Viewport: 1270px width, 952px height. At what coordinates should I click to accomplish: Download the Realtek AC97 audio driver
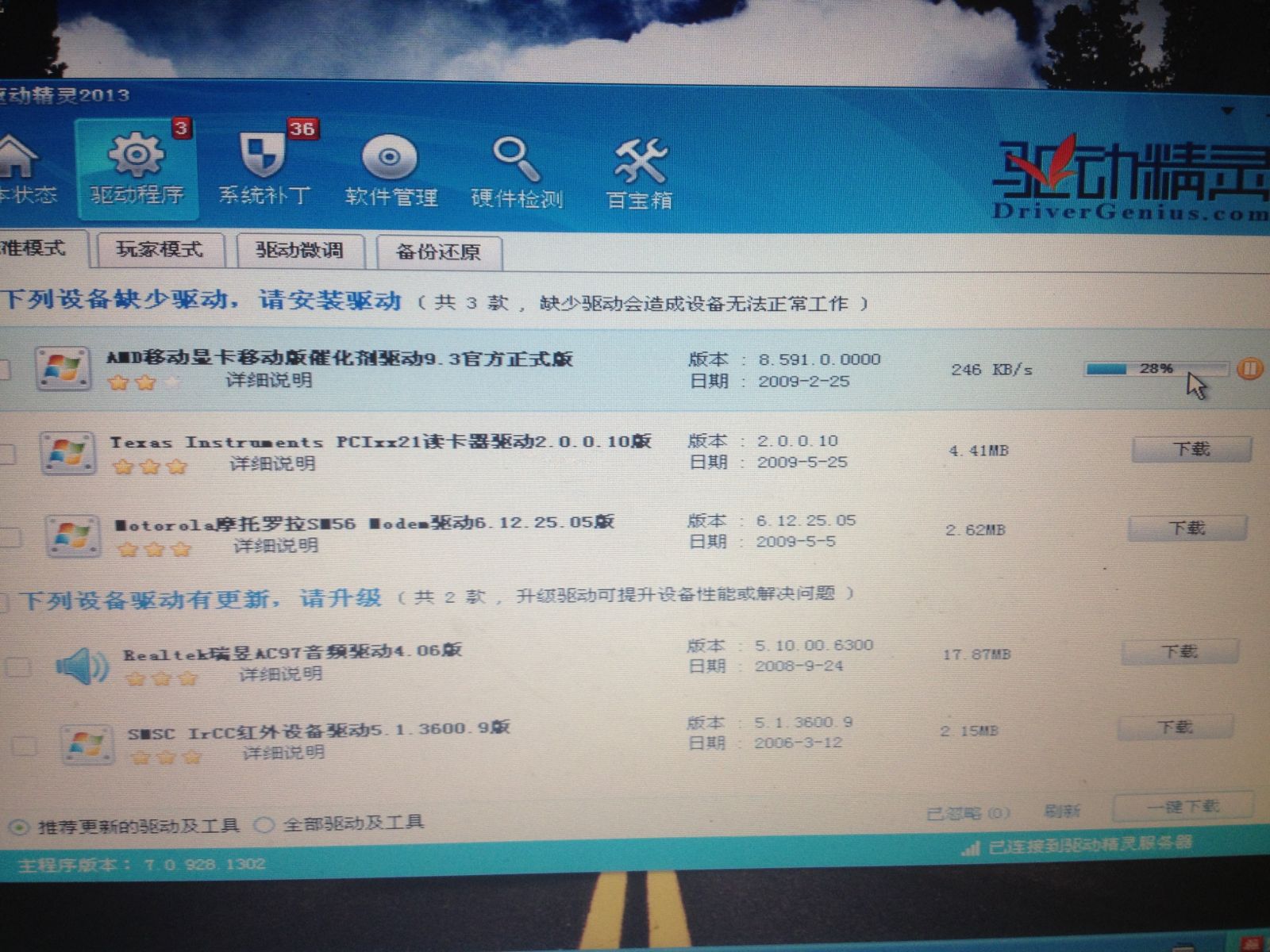pyautogui.click(x=1180, y=652)
